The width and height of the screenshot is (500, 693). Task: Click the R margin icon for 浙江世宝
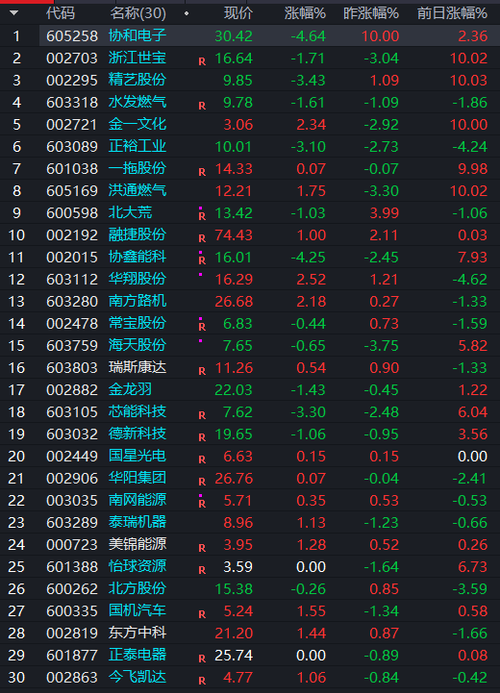(x=202, y=61)
